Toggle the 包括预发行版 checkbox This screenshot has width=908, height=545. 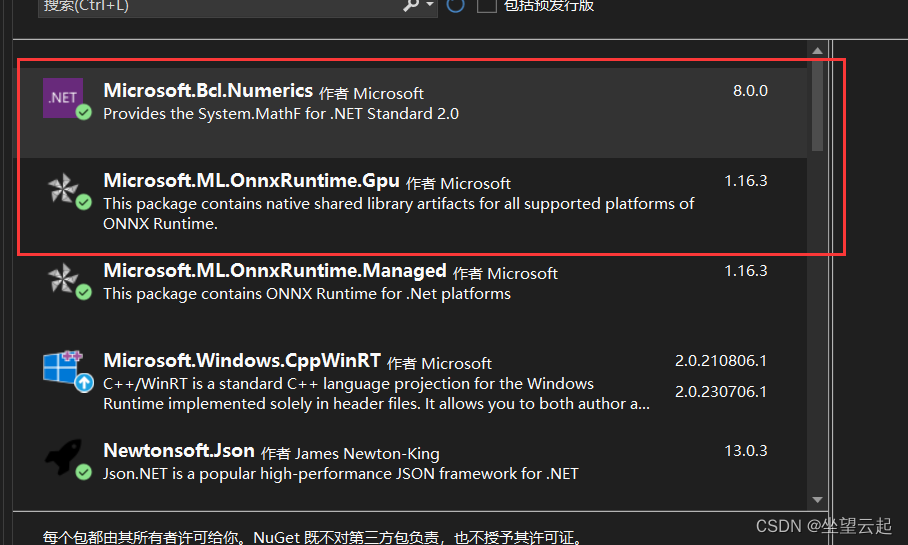[x=486, y=5]
